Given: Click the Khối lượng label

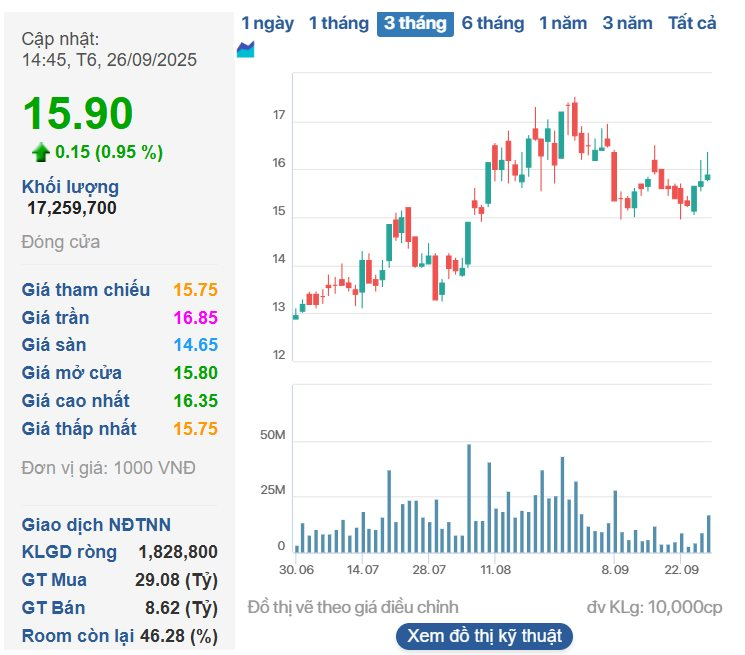Looking at the screenshot, I should tap(70, 186).
